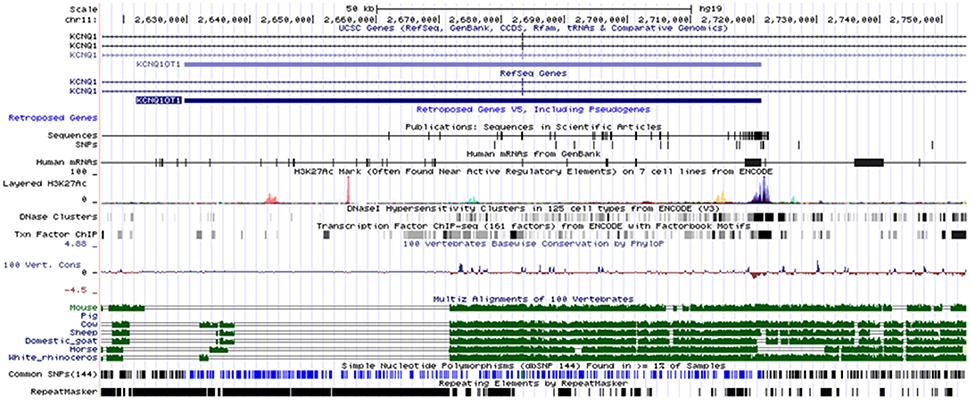The width and height of the screenshot is (970, 400).
Task: Click Simple Nucleotide Polymorphisms (dbSNP 144) title
Action: (533, 366)
